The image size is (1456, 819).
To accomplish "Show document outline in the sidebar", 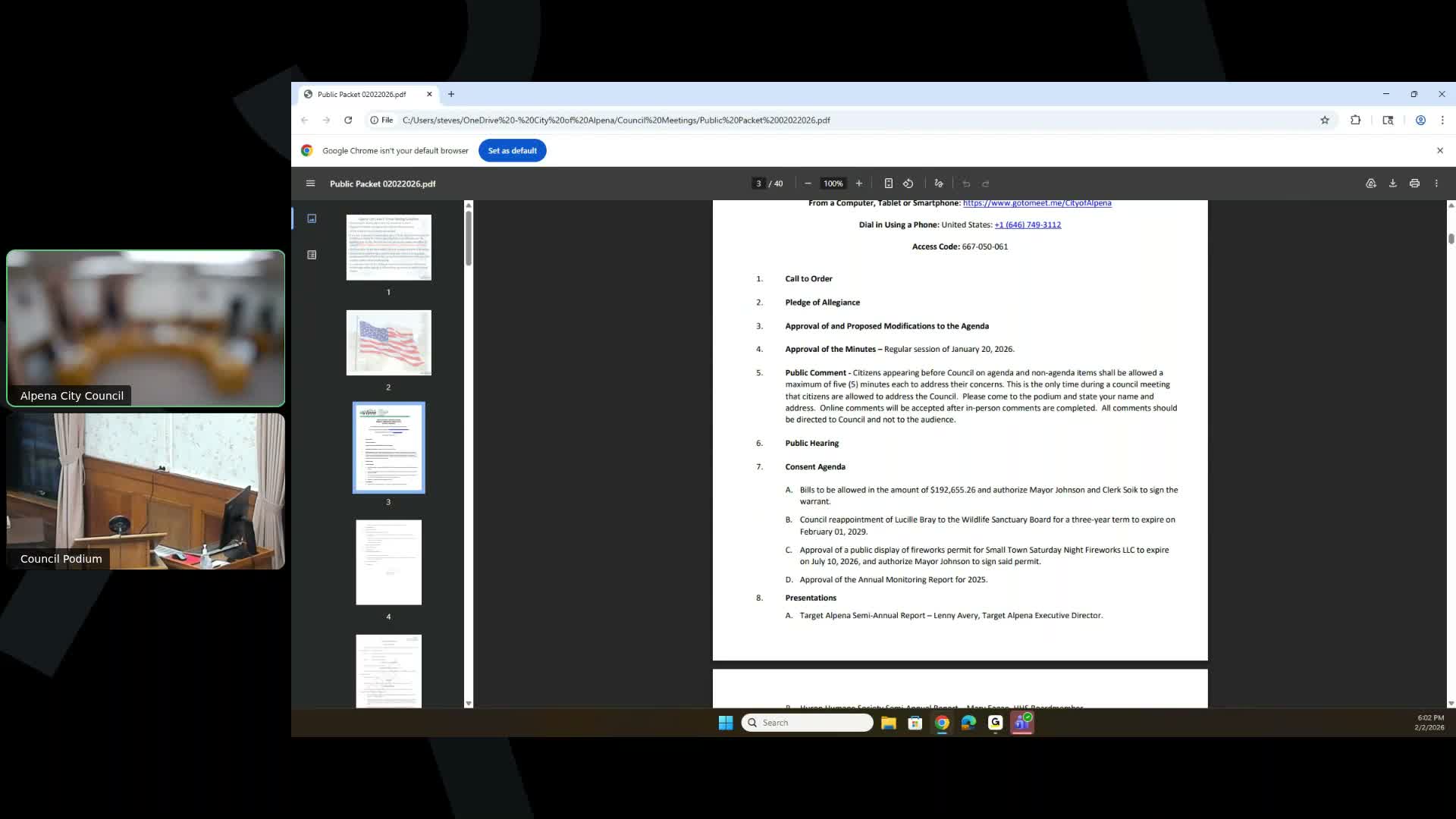I will pos(312,255).
